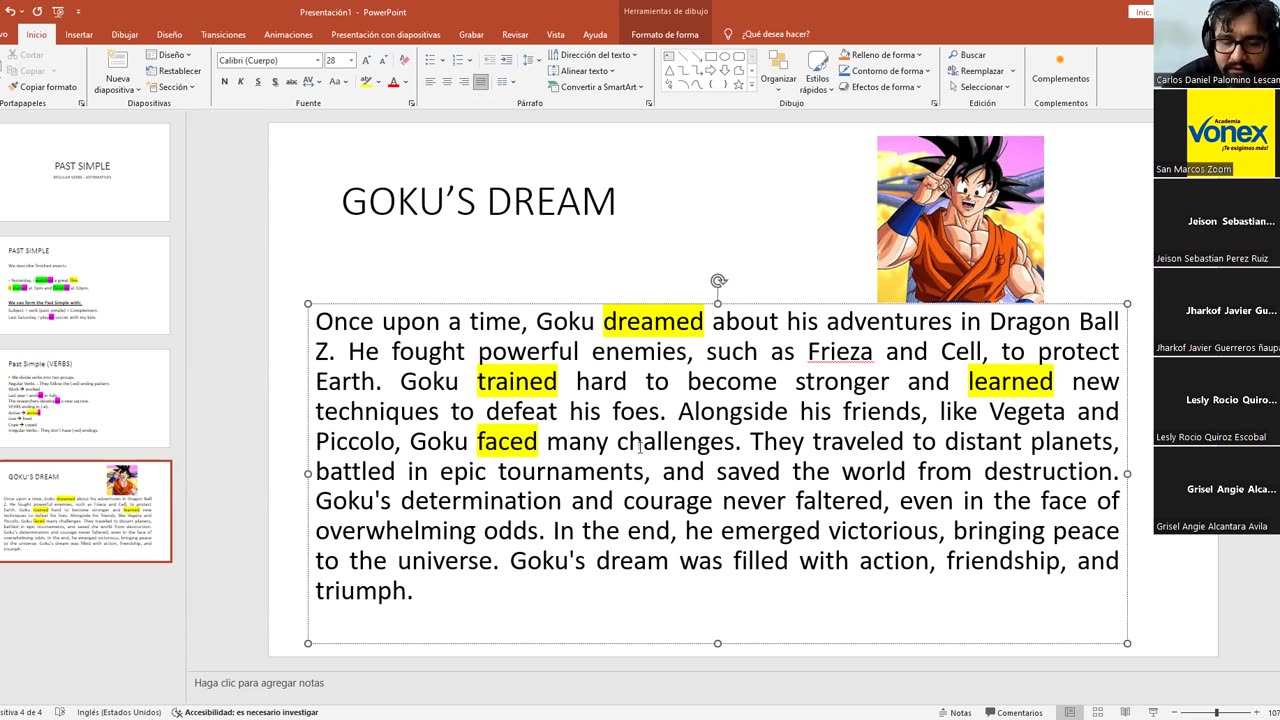The width and height of the screenshot is (1280, 720).
Task: Open Relleno de forma dropdown
Action: coord(881,55)
